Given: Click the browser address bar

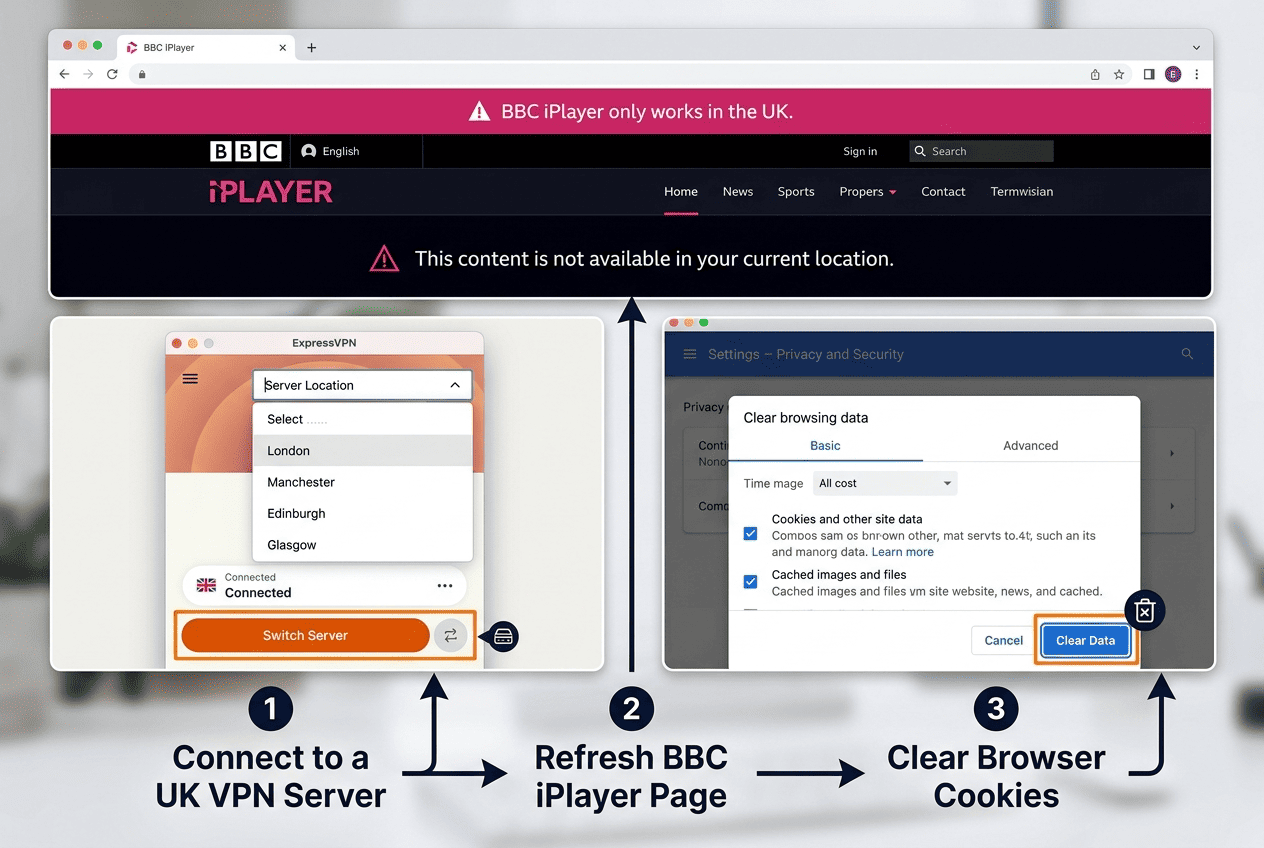Looking at the screenshot, I should point(605,74).
